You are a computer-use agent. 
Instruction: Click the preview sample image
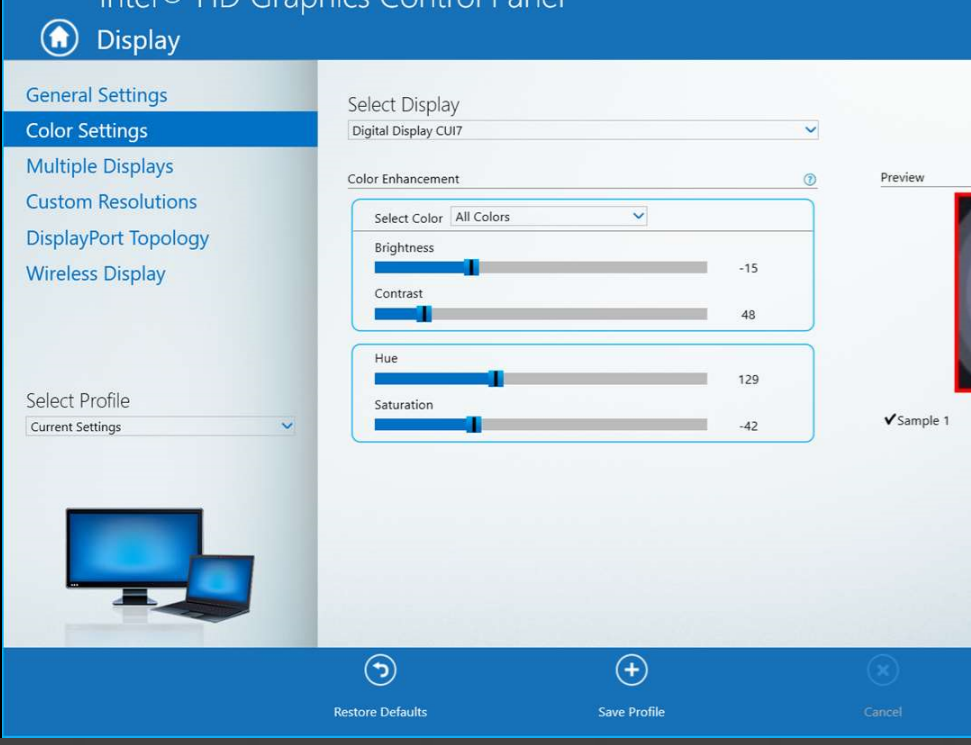click(963, 292)
